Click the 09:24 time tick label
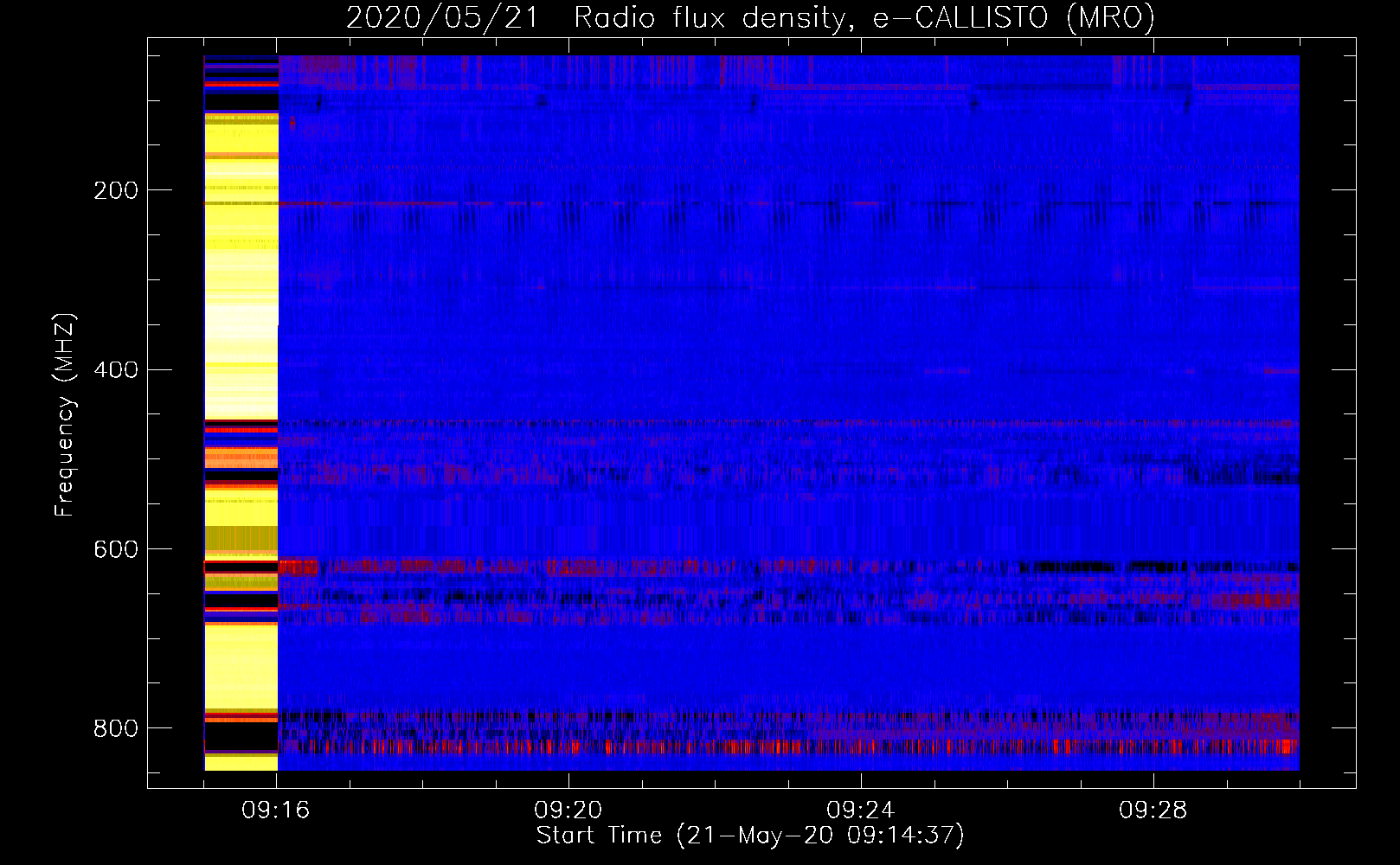The width and height of the screenshot is (1400, 865). pyautogui.click(x=861, y=811)
